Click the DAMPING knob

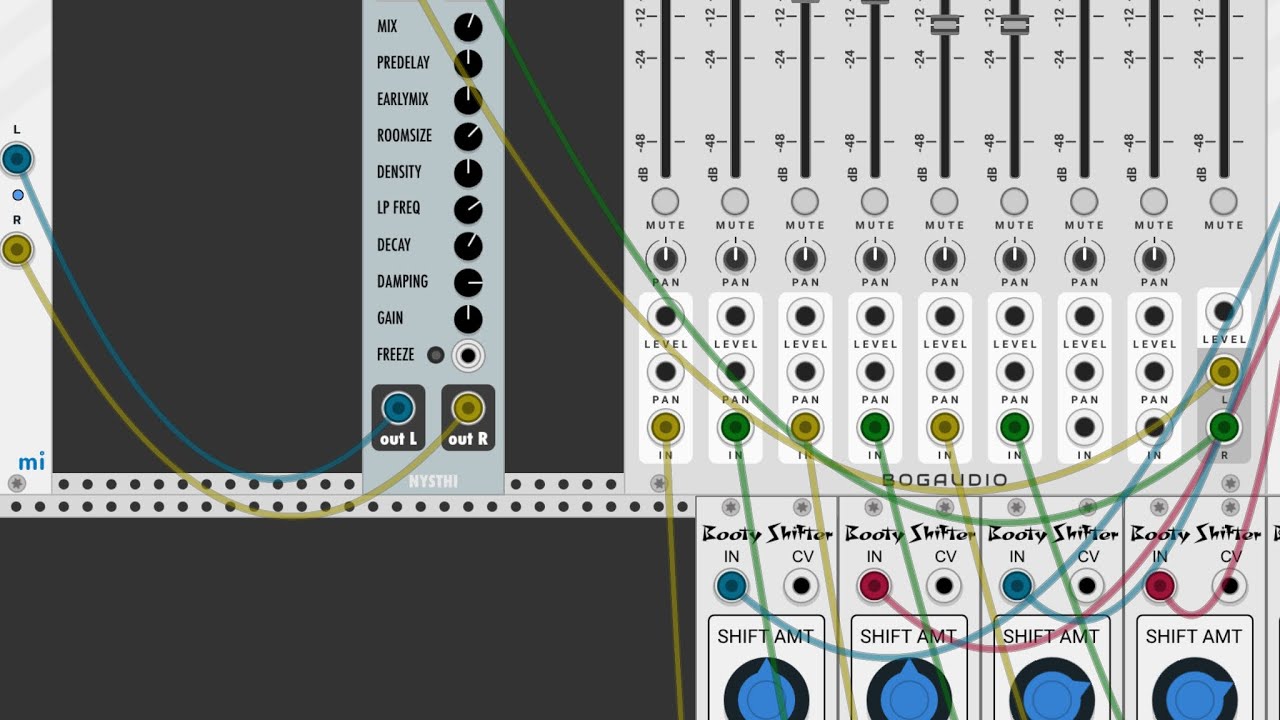[468, 283]
